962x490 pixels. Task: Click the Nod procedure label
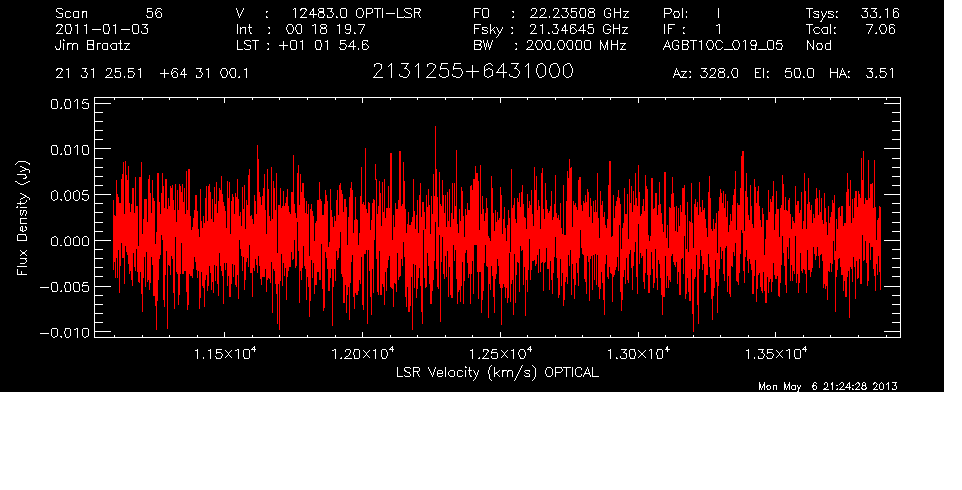coord(819,45)
